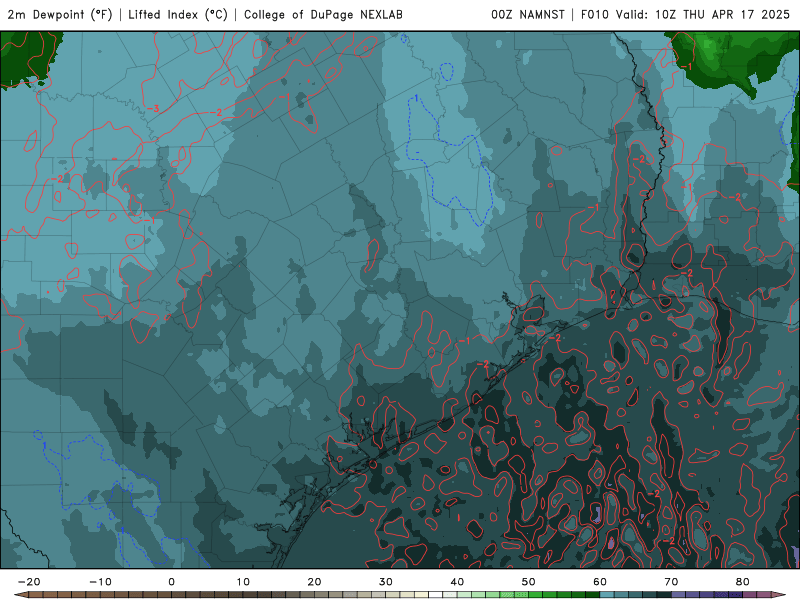The width and height of the screenshot is (800, 600).
Task: Click the '-20' color bar label
Action: coord(29,582)
